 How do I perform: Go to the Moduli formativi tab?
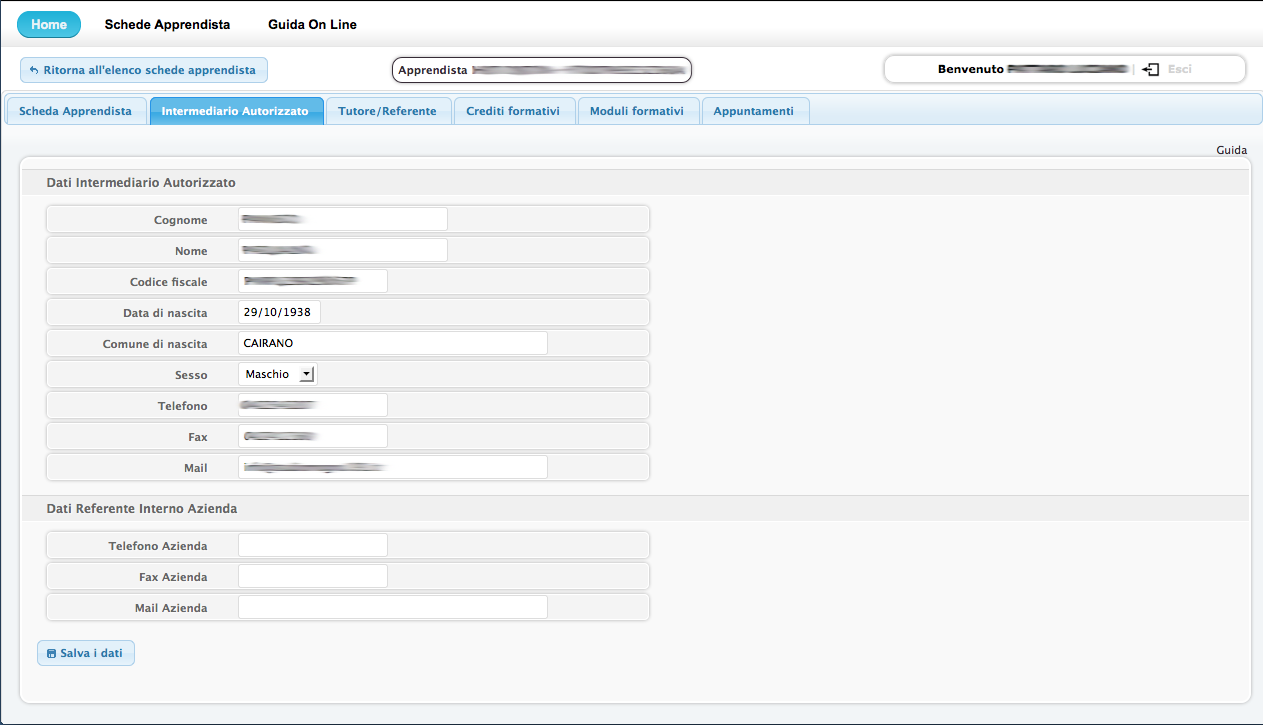(x=637, y=111)
